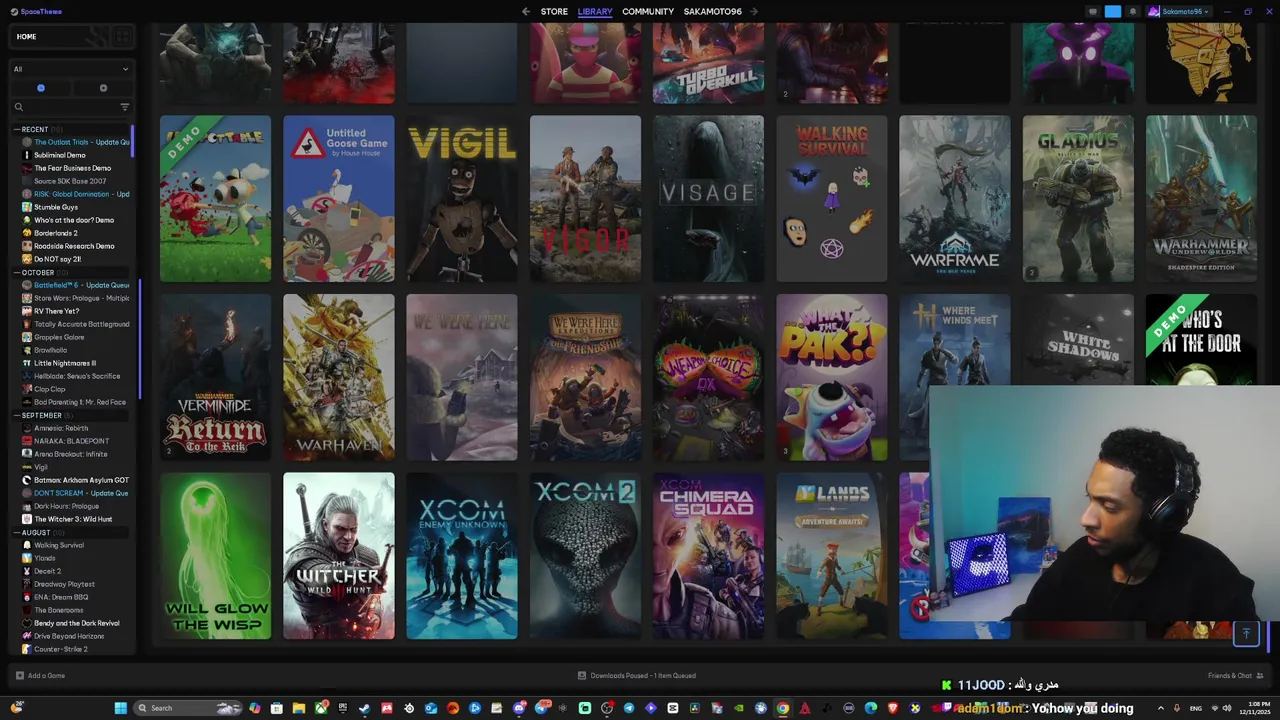The width and height of the screenshot is (1280, 720).
Task: Click the Do NOT say 21! icon
Action: pyautogui.click(x=27, y=259)
